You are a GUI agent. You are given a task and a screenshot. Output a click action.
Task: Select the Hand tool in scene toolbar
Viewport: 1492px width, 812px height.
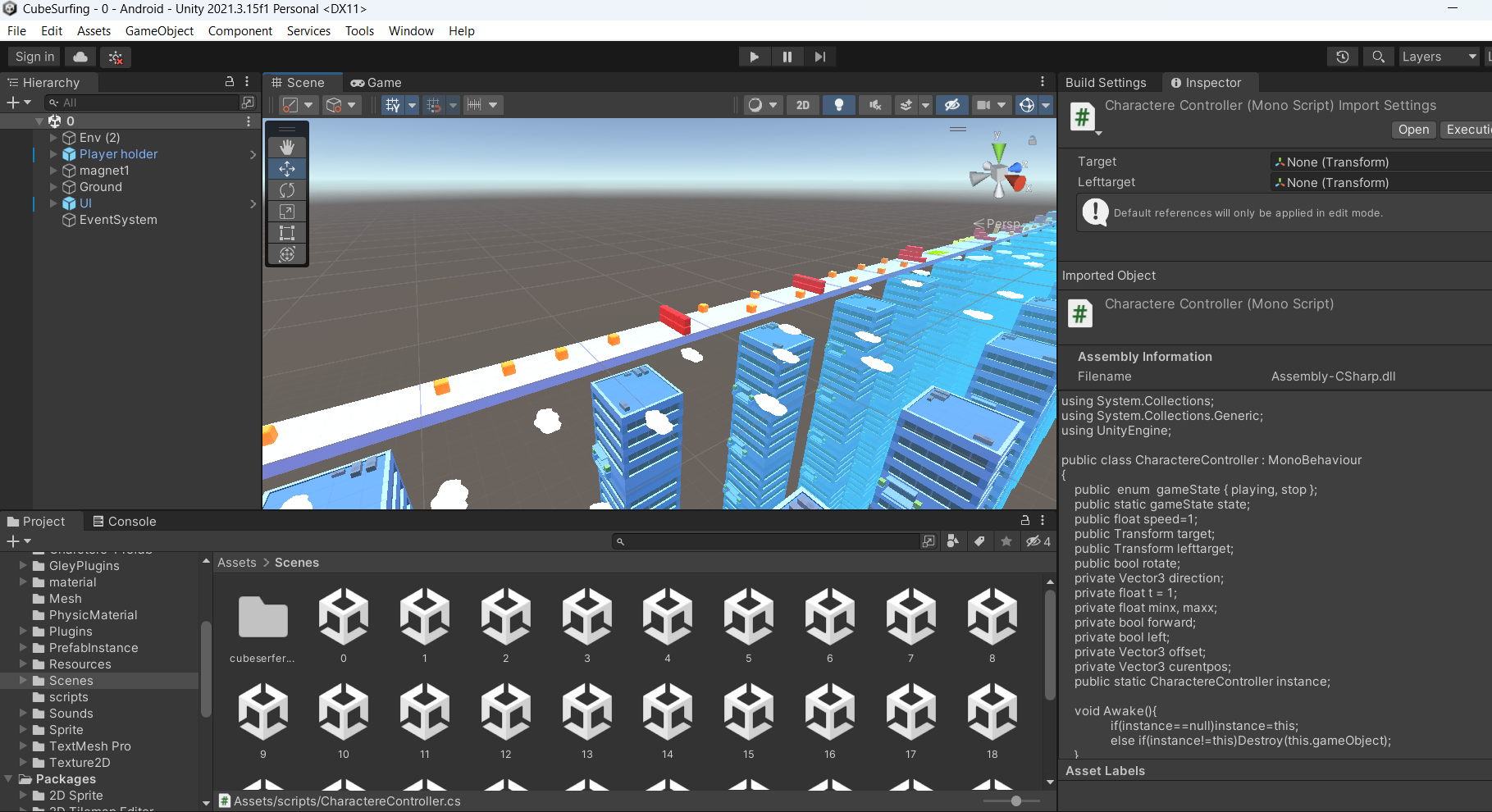287,147
